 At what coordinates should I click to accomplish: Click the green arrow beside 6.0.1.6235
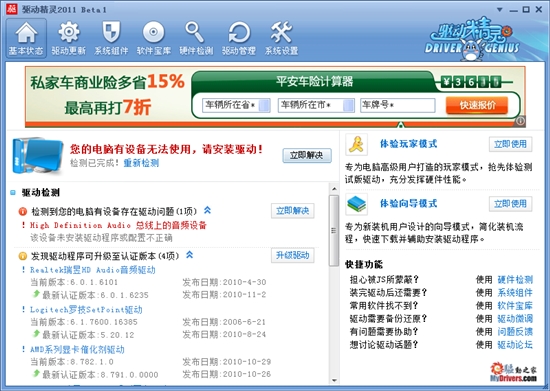pyautogui.click(x=36, y=294)
